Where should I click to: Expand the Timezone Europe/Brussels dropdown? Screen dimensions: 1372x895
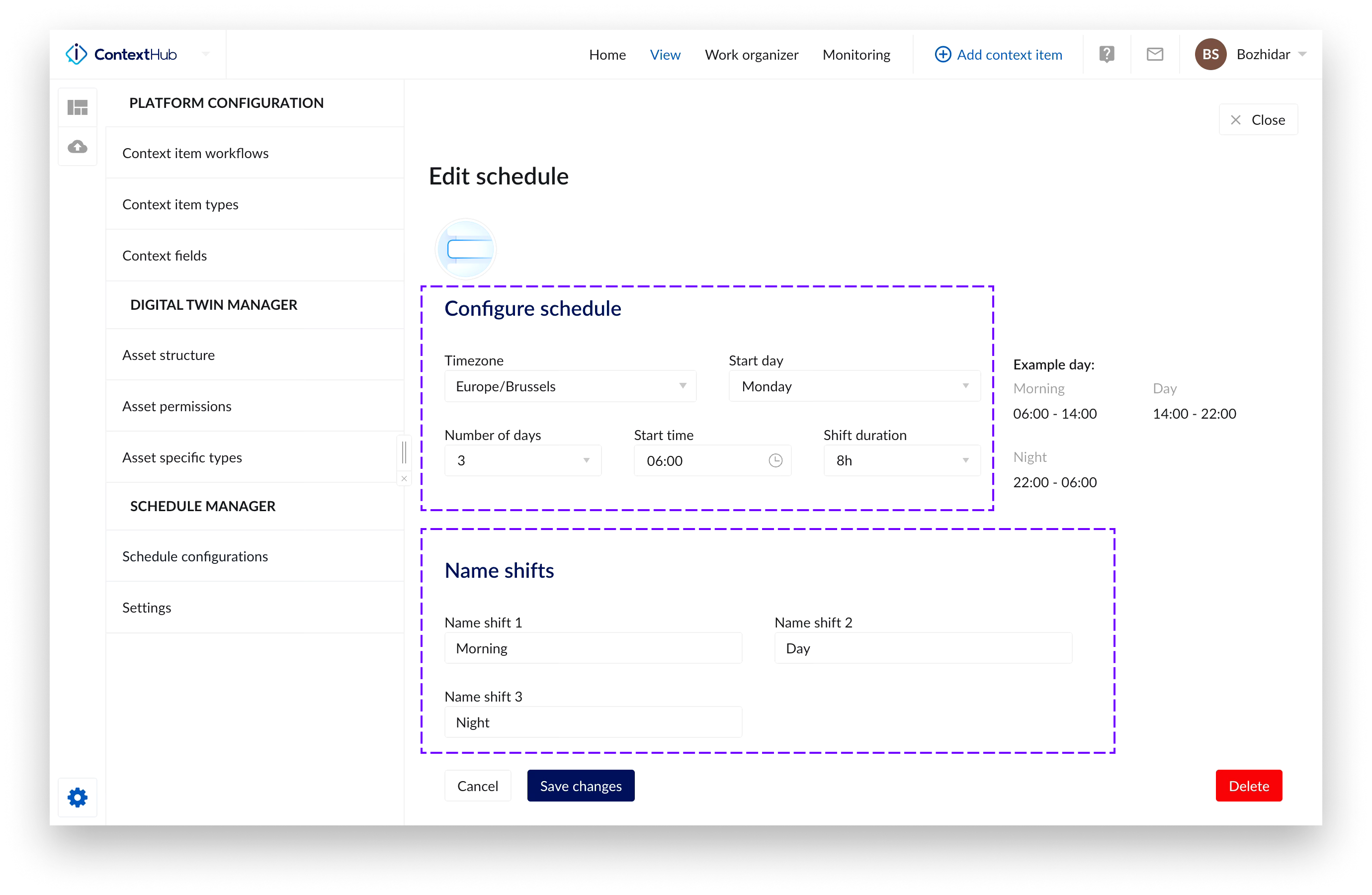[570, 386]
